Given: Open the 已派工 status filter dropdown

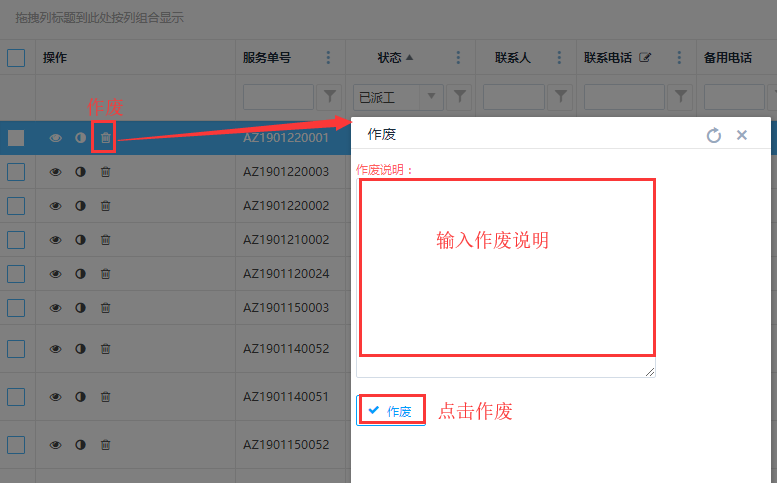Looking at the screenshot, I should pos(432,97).
